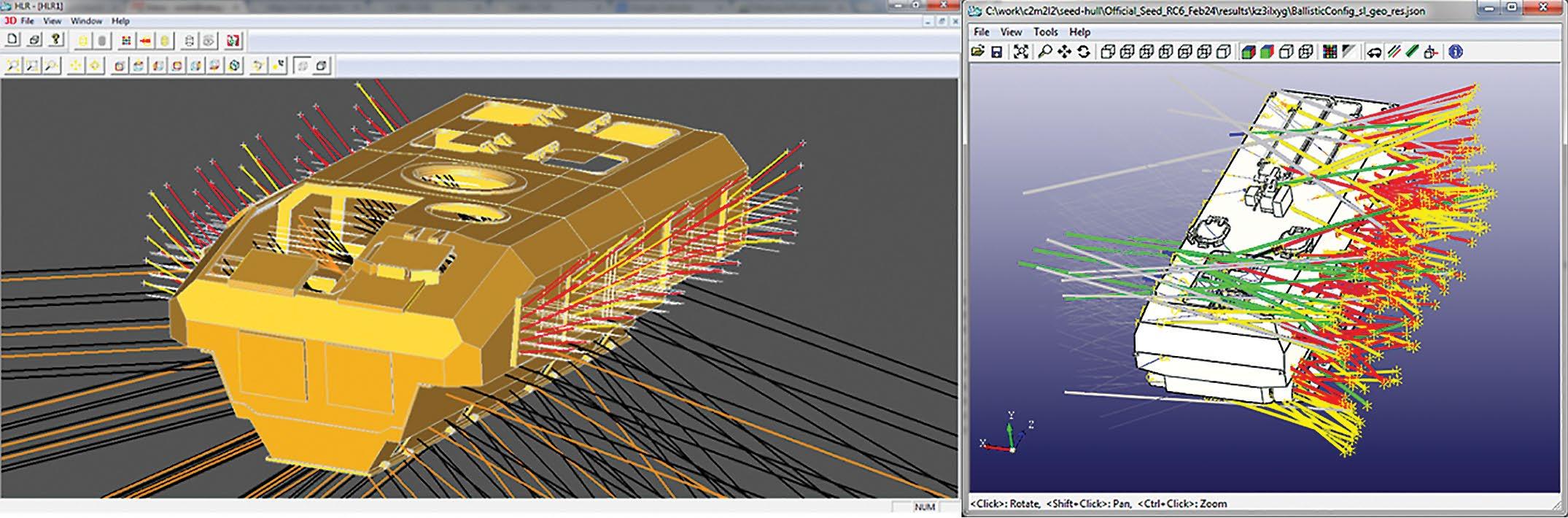The image size is (1568, 518).
Task: Click the fit-all expanding arrows icon
Action: coord(1021,52)
